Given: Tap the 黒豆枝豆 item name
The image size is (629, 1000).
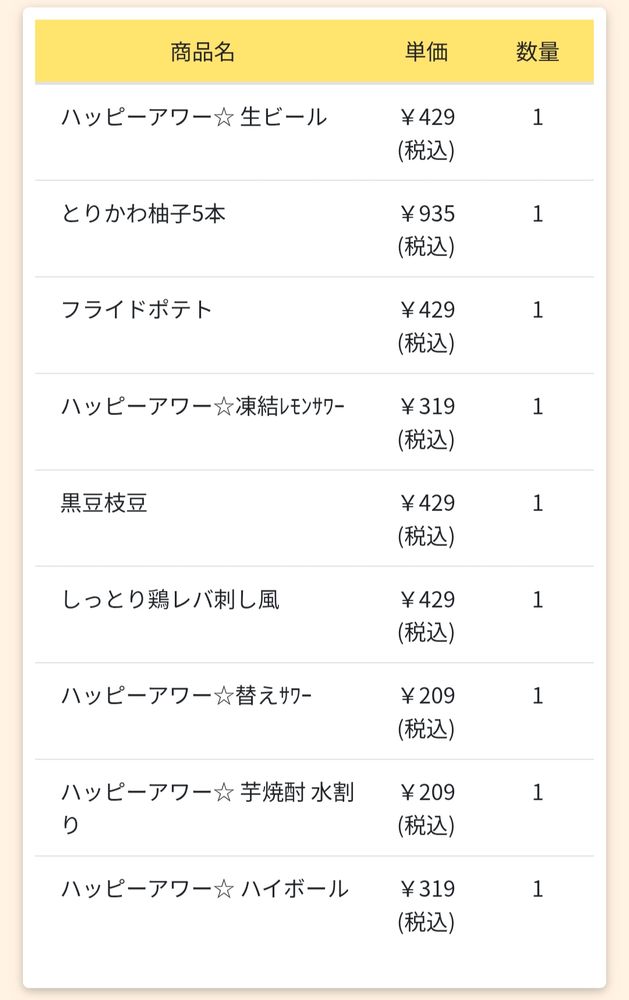Looking at the screenshot, I should (104, 503).
